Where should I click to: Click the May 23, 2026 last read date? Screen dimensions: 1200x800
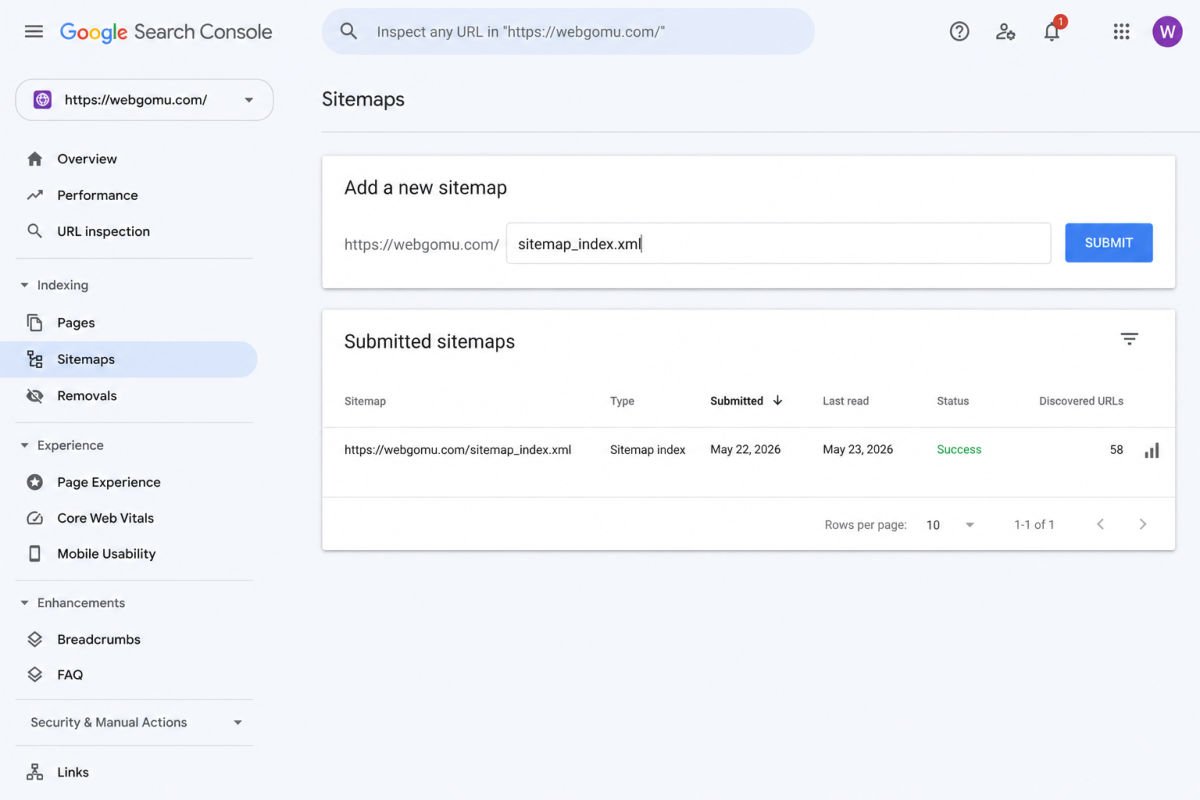click(858, 450)
